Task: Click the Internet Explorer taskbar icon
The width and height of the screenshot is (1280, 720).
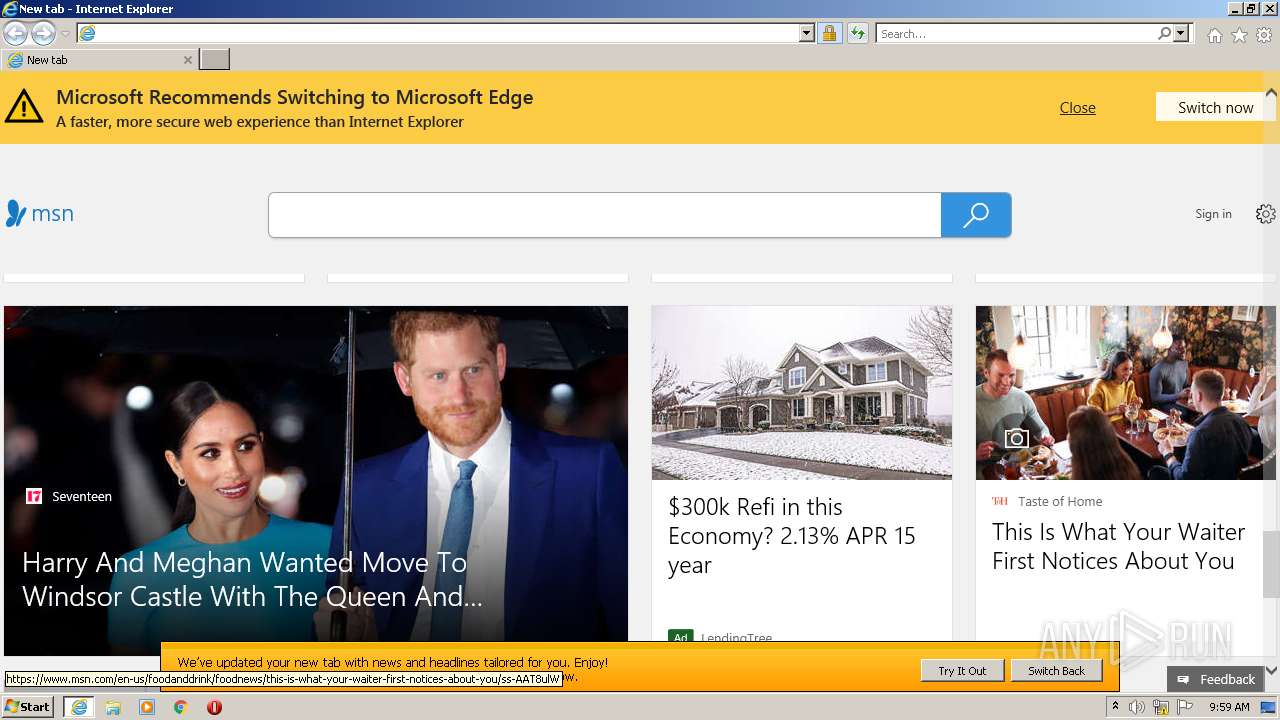Action: pos(79,707)
